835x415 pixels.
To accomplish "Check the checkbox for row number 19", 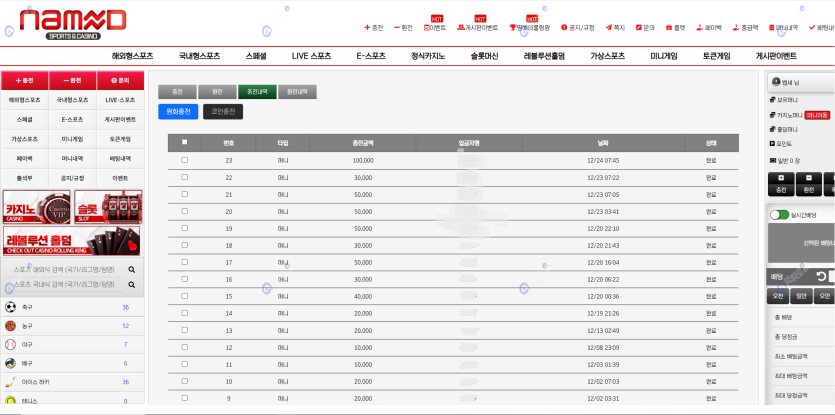I will pos(184,228).
